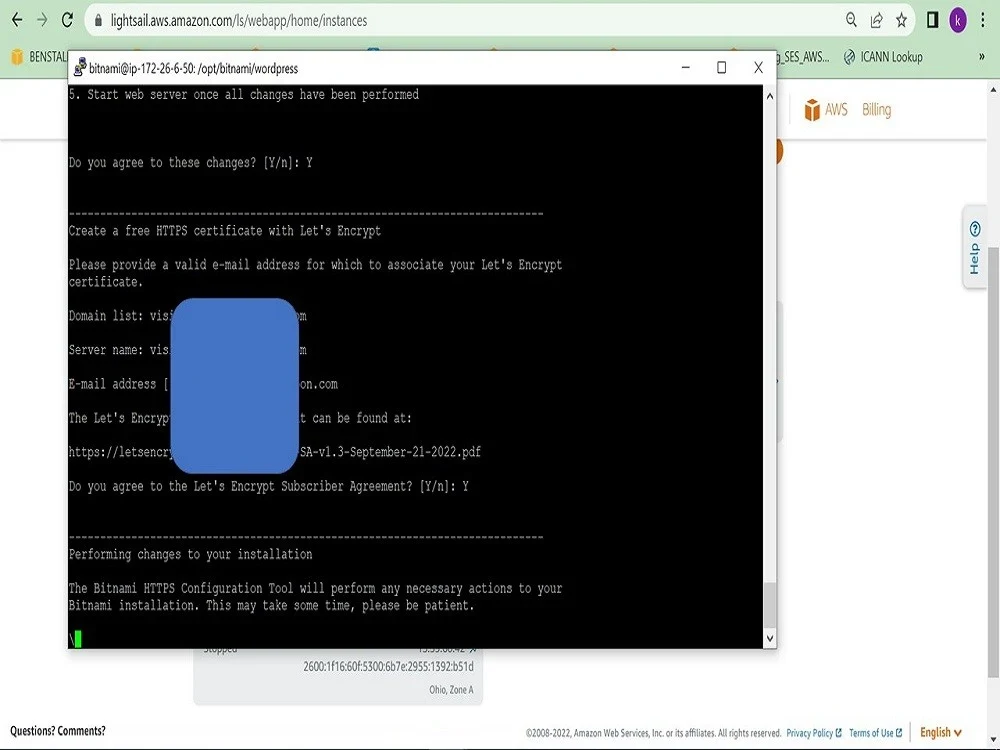Image resolution: width=1000 pixels, height=750 pixels.
Task: Select the Billing menu item
Action: (876, 110)
